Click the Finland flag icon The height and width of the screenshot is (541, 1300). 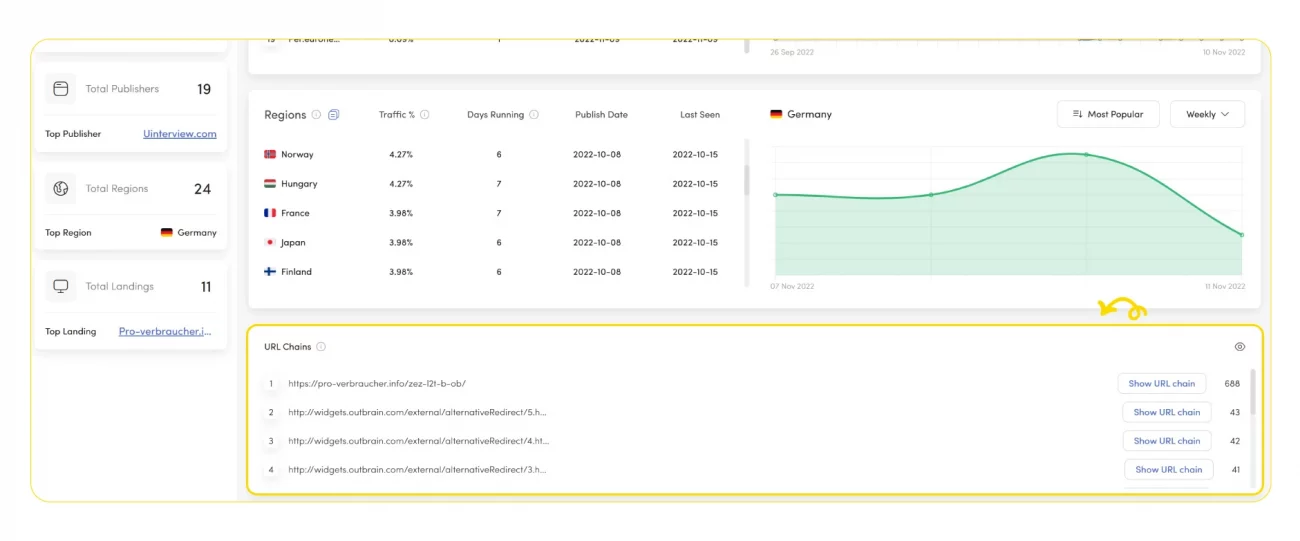[x=270, y=272]
